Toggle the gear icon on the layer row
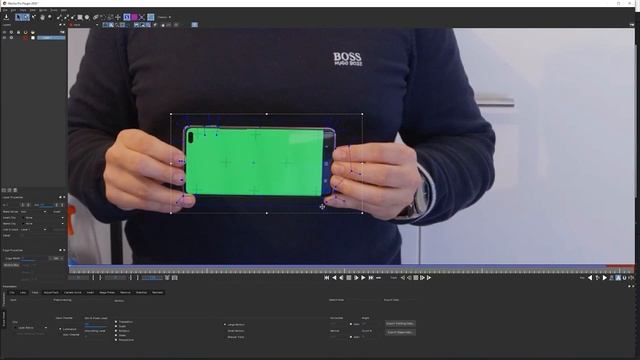The width and height of the screenshot is (640, 360). 11,38
